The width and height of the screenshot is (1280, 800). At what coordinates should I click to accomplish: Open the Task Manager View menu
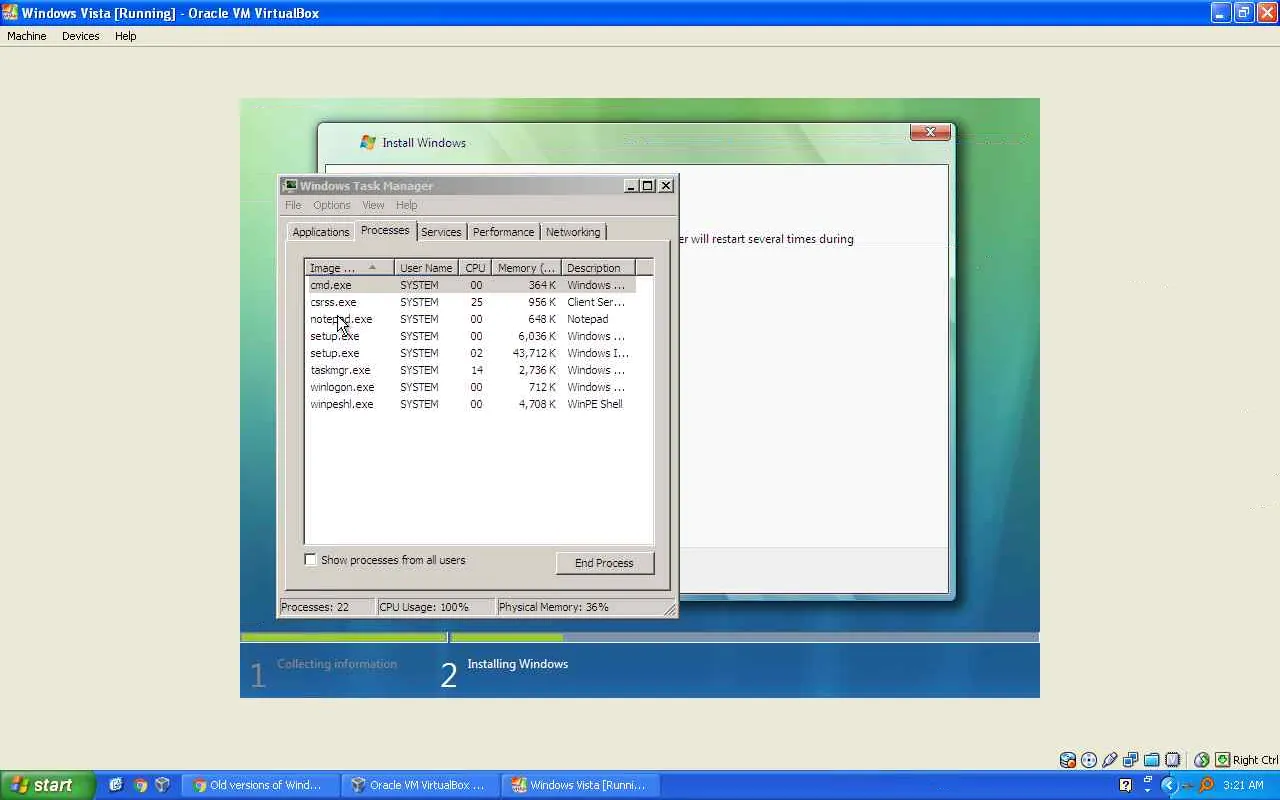click(373, 205)
